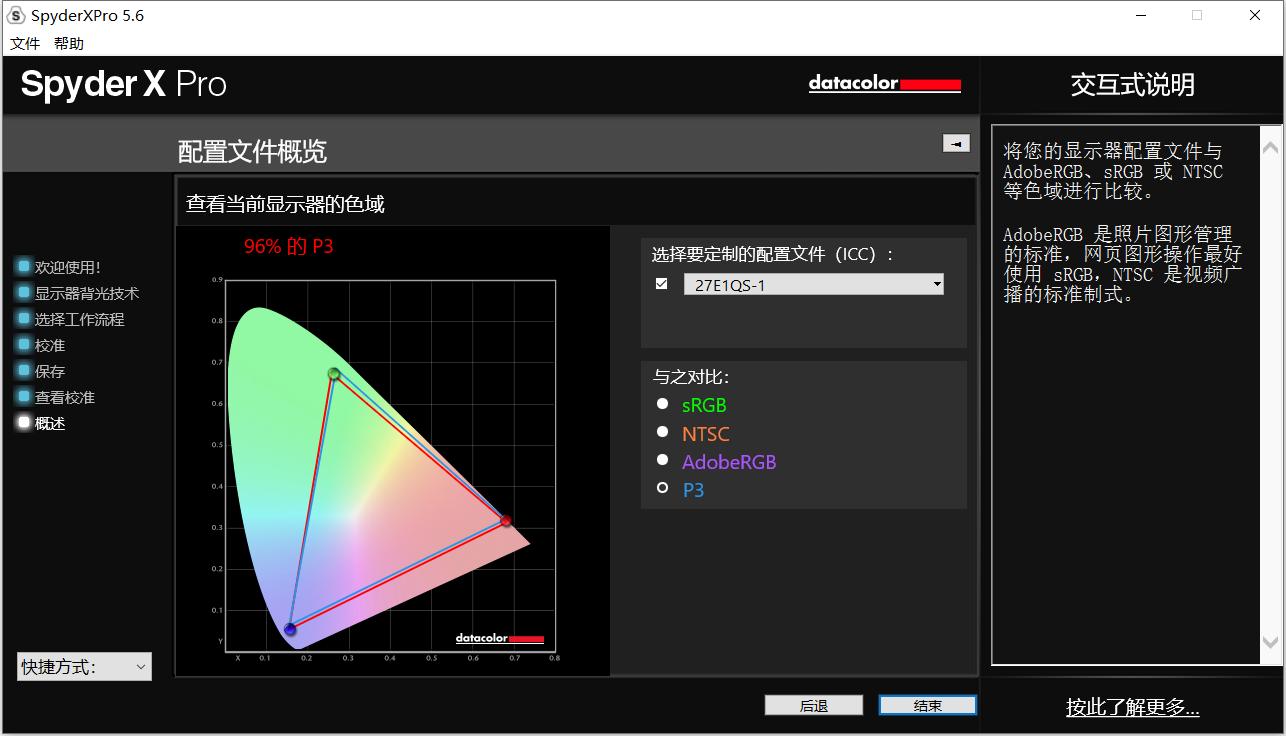This screenshot has width=1286, height=736.
Task: Toggle the 27E1QS-1 profile checkbox
Action: 661,284
